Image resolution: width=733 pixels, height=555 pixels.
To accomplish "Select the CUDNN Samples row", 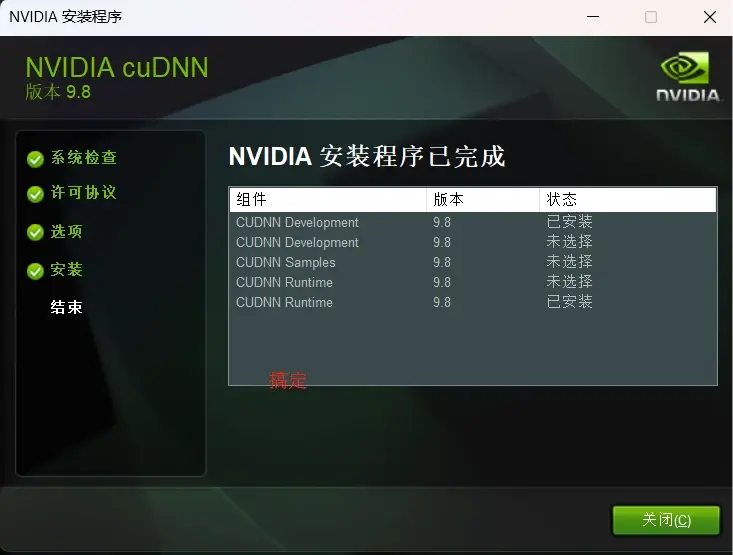I will [x=473, y=262].
